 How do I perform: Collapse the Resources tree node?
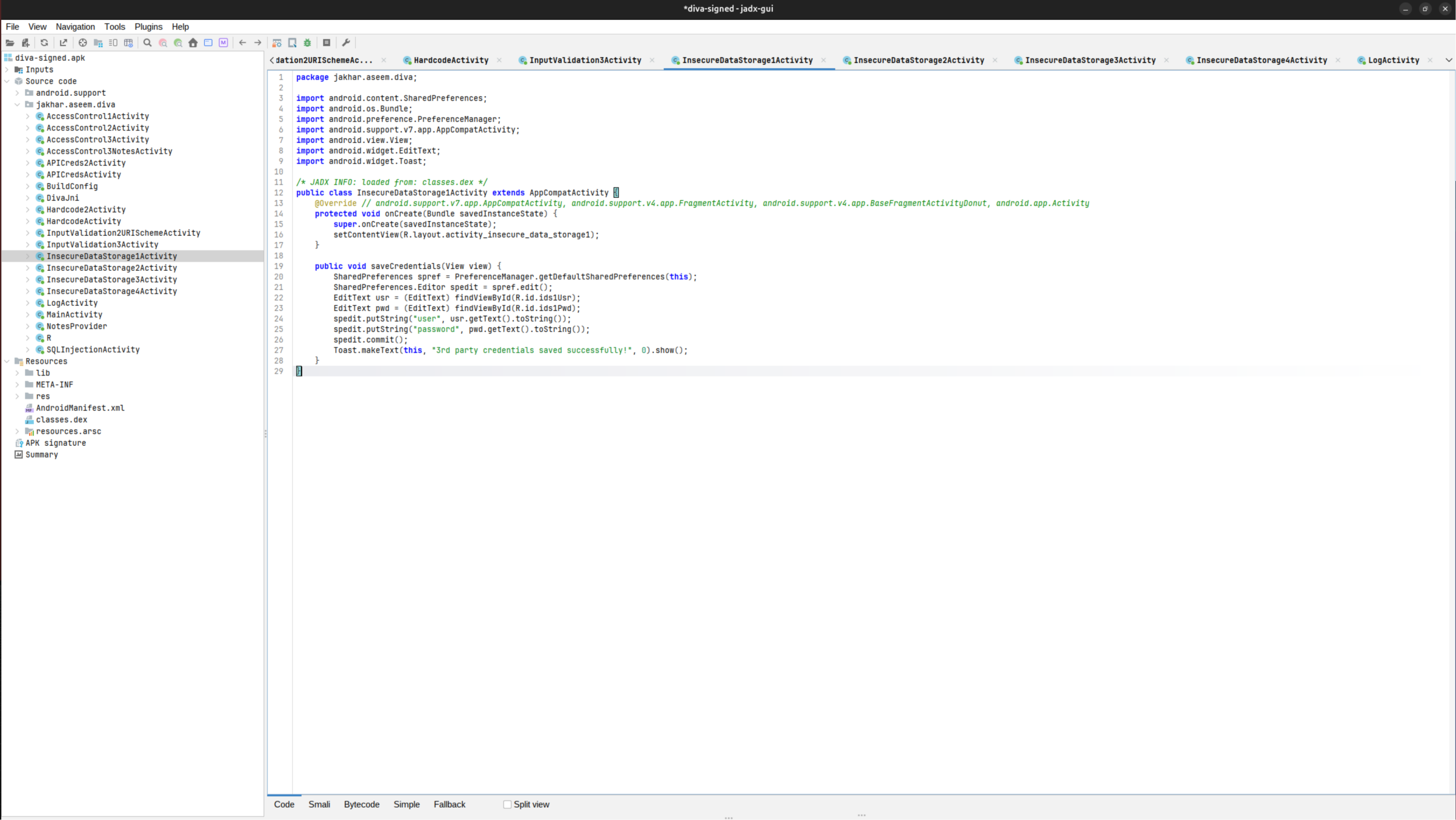pyautogui.click(x=7, y=361)
